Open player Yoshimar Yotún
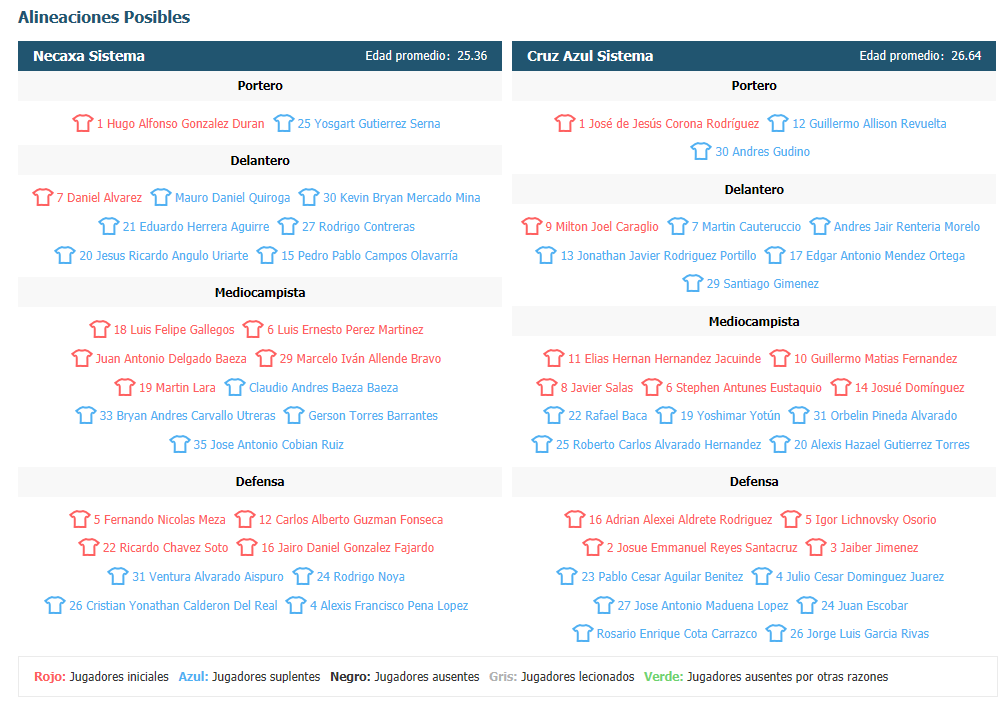 (730, 415)
